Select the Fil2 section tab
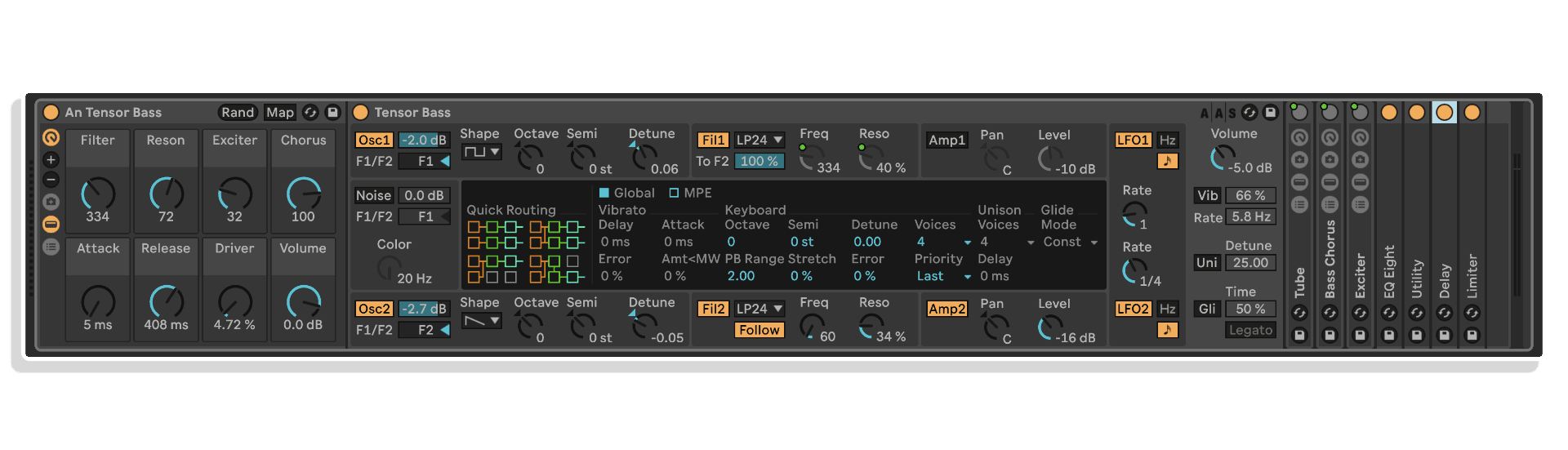This screenshot has height=450, width=1568. pyautogui.click(x=713, y=309)
